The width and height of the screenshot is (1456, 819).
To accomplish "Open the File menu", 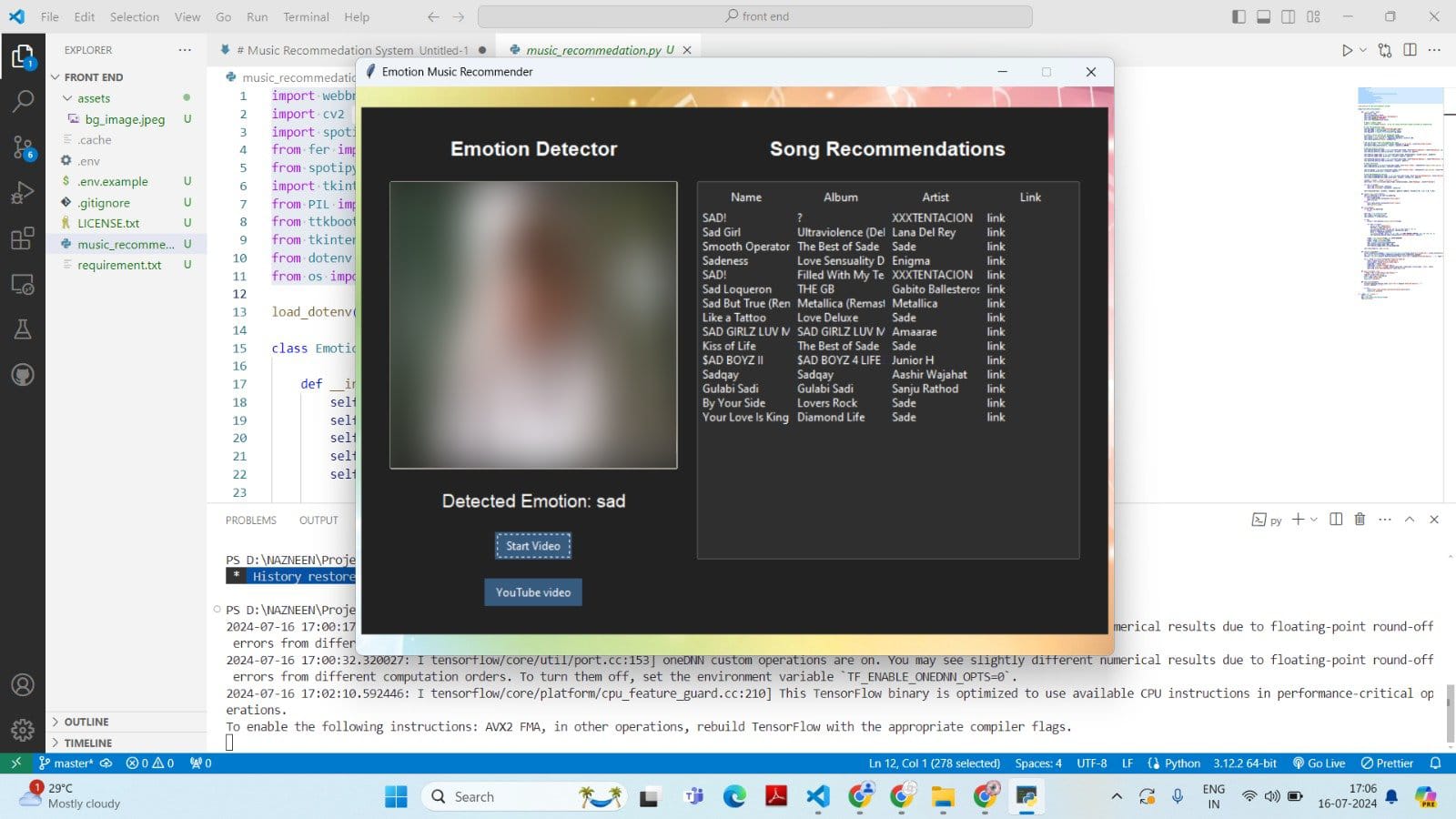I will point(50,16).
